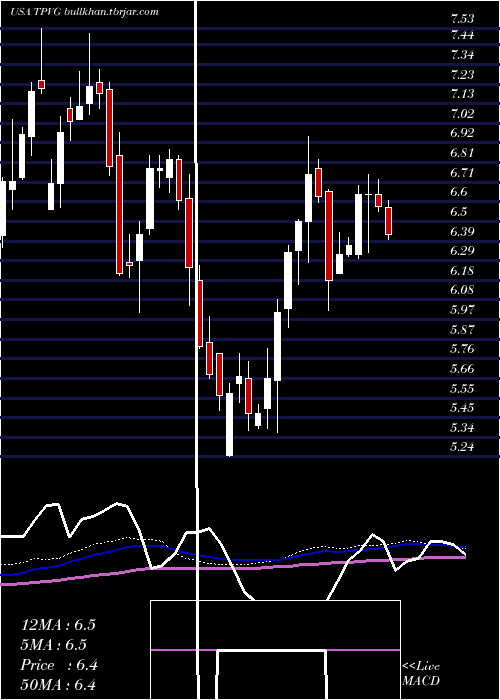Click the 5.66 price axis label
This screenshot has height=700, width=500.
point(462,369)
